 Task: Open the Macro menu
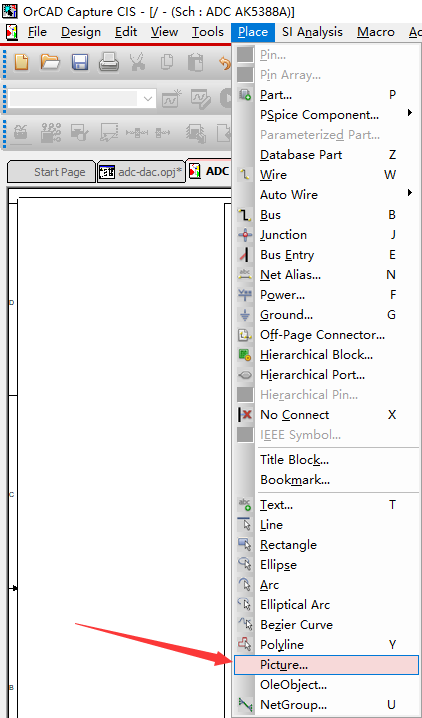point(376,32)
